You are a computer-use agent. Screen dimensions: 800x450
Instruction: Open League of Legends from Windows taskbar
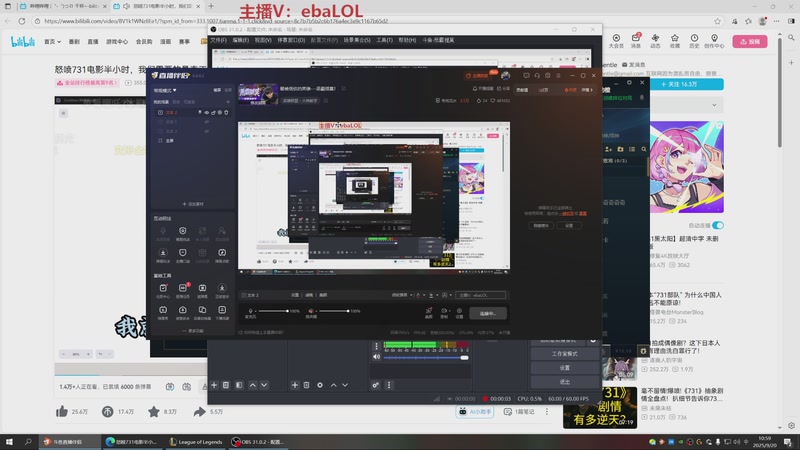tap(196, 442)
